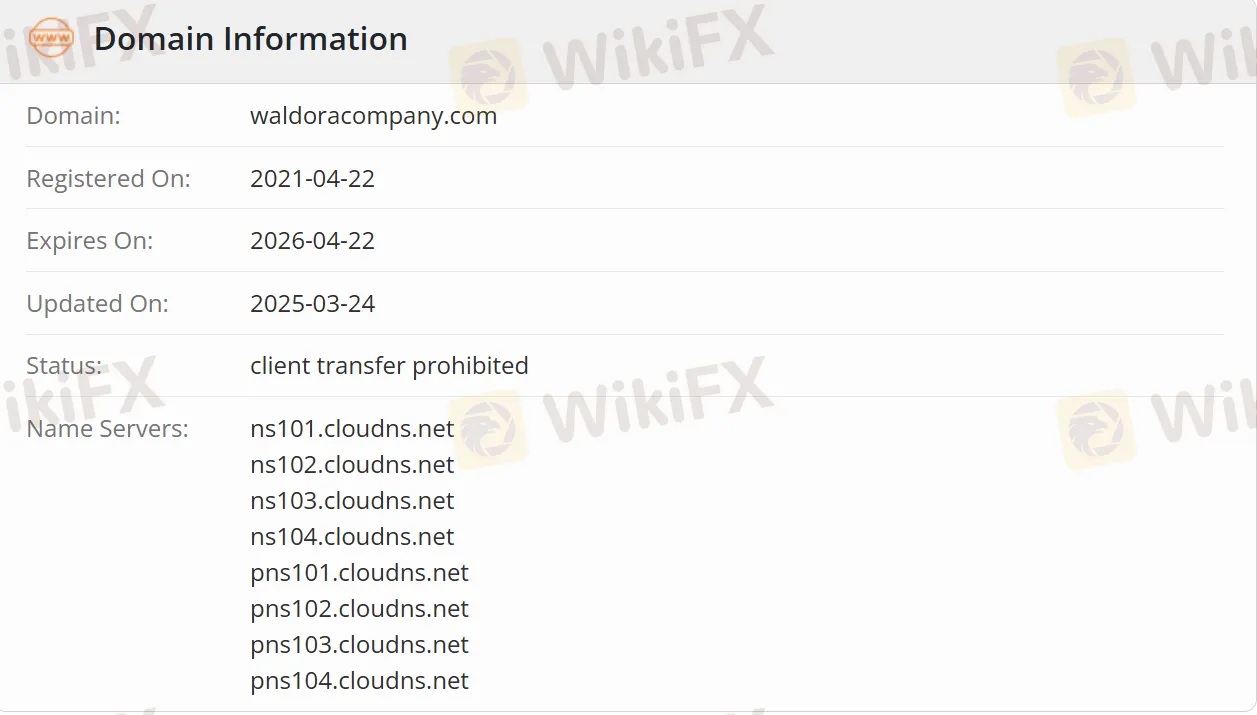Click the waldoracompany.com domain value
Viewport: 1257px width, 715px height.
coord(374,116)
